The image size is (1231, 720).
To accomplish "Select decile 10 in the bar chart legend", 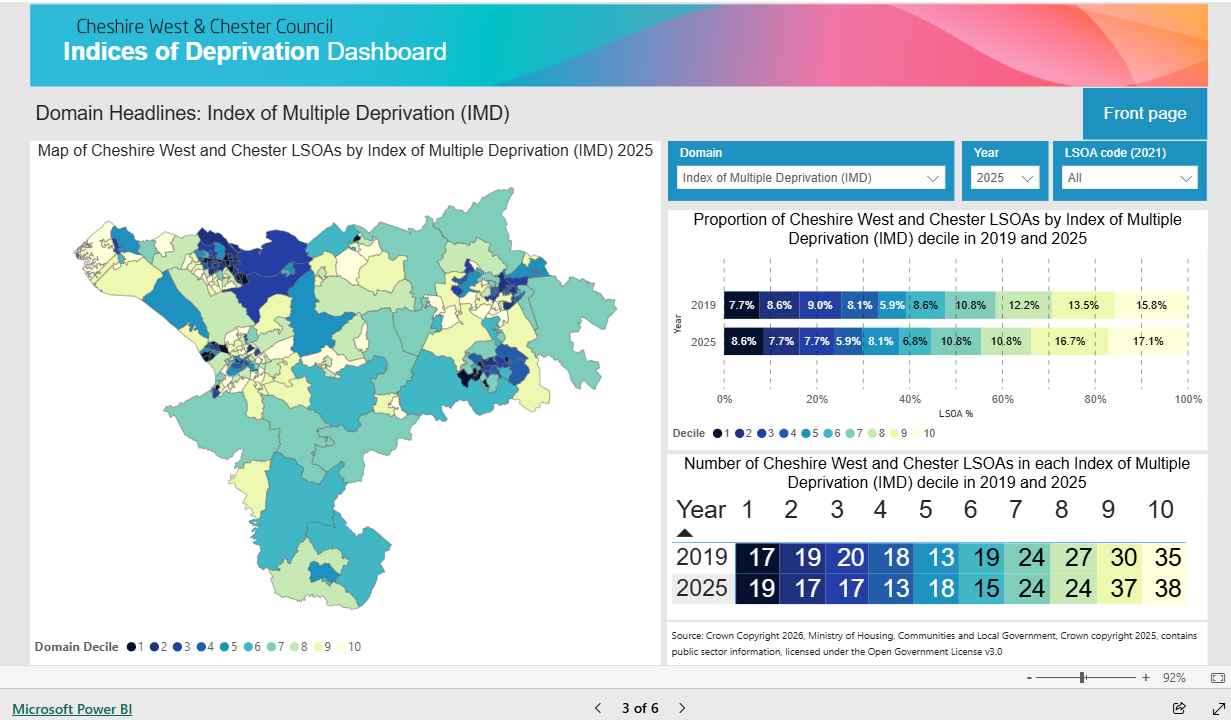I will (x=925, y=433).
